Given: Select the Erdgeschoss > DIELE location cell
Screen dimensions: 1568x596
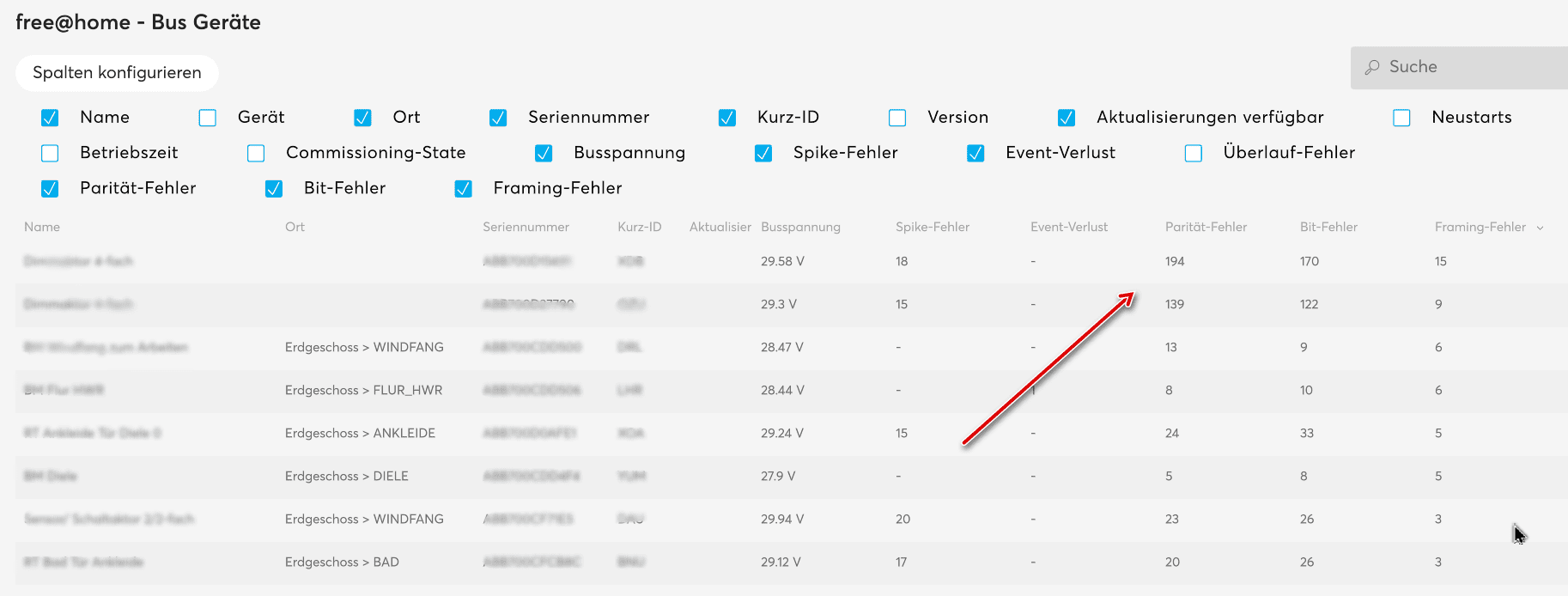Looking at the screenshot, I should coord(347,476).
